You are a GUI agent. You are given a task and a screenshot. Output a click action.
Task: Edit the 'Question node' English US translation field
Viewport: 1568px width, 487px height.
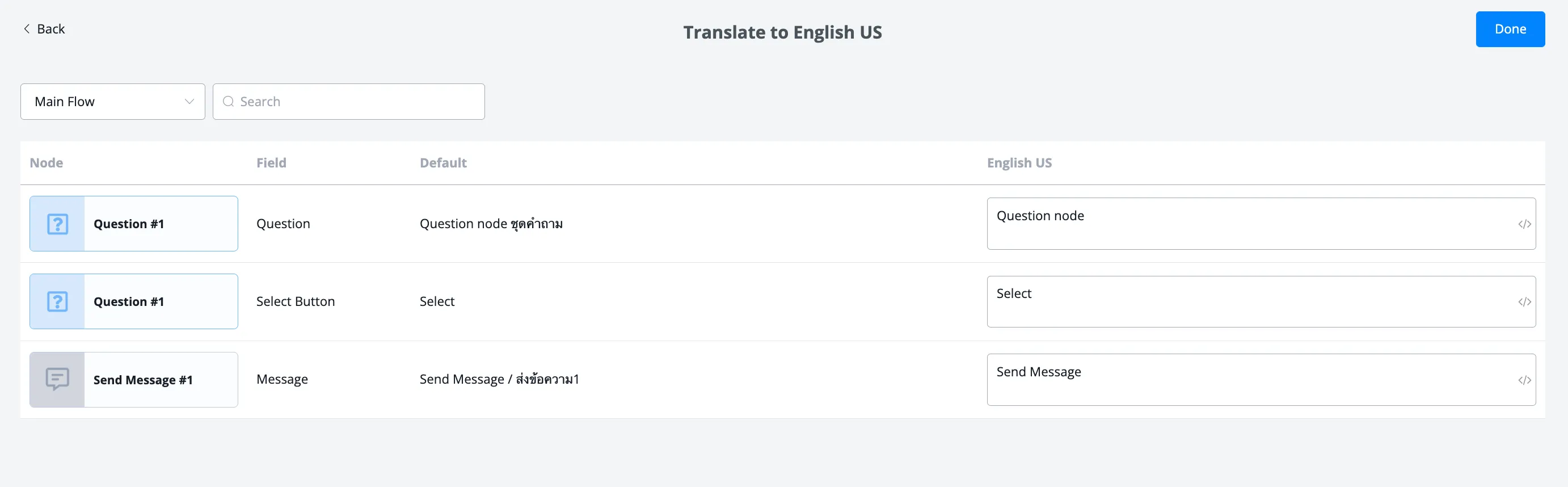(x=1261, y=224)
